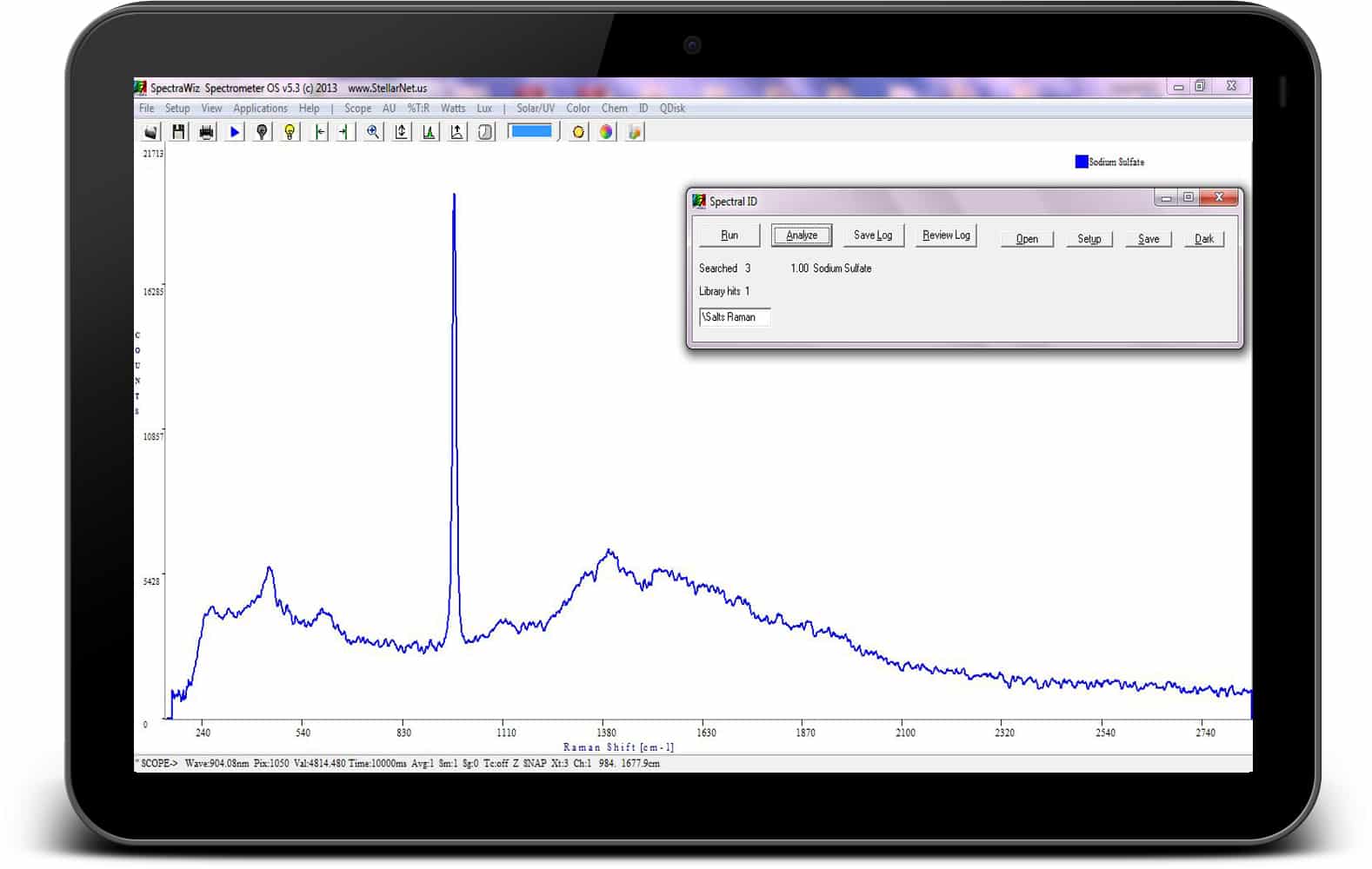Viewport: 1372px width, 869px height.
Task: Click the green peak finder icon
Action: coord(429,132)
